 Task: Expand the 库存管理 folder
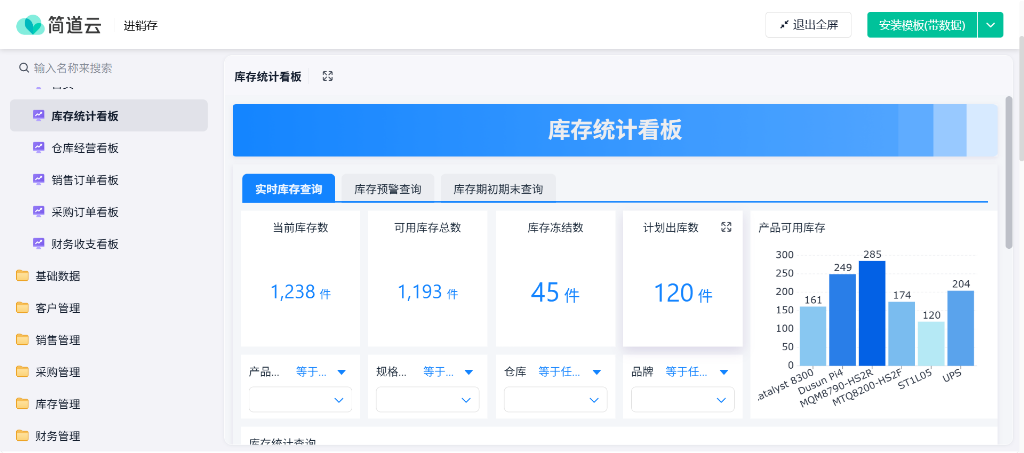pyautogui.click(x=109, y=403)
